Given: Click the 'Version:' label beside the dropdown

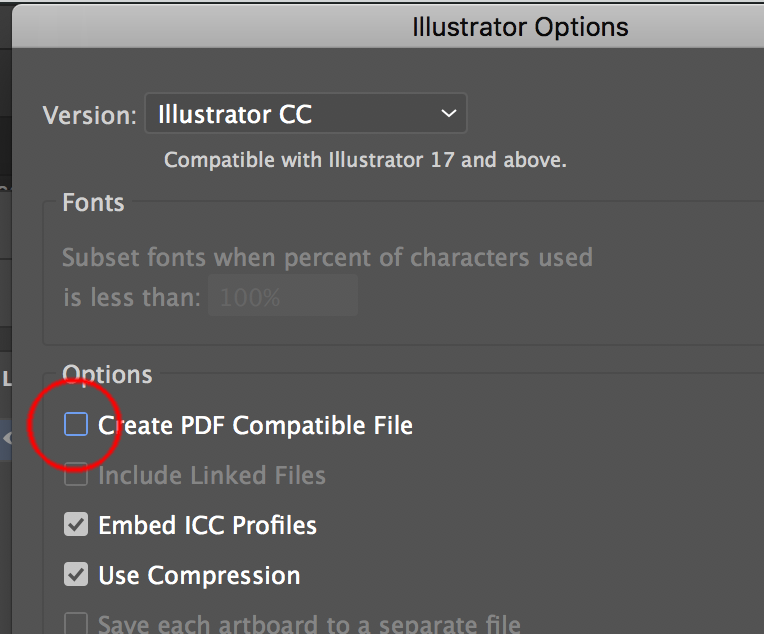Looking at the screenshot, I should pos(89,116).
